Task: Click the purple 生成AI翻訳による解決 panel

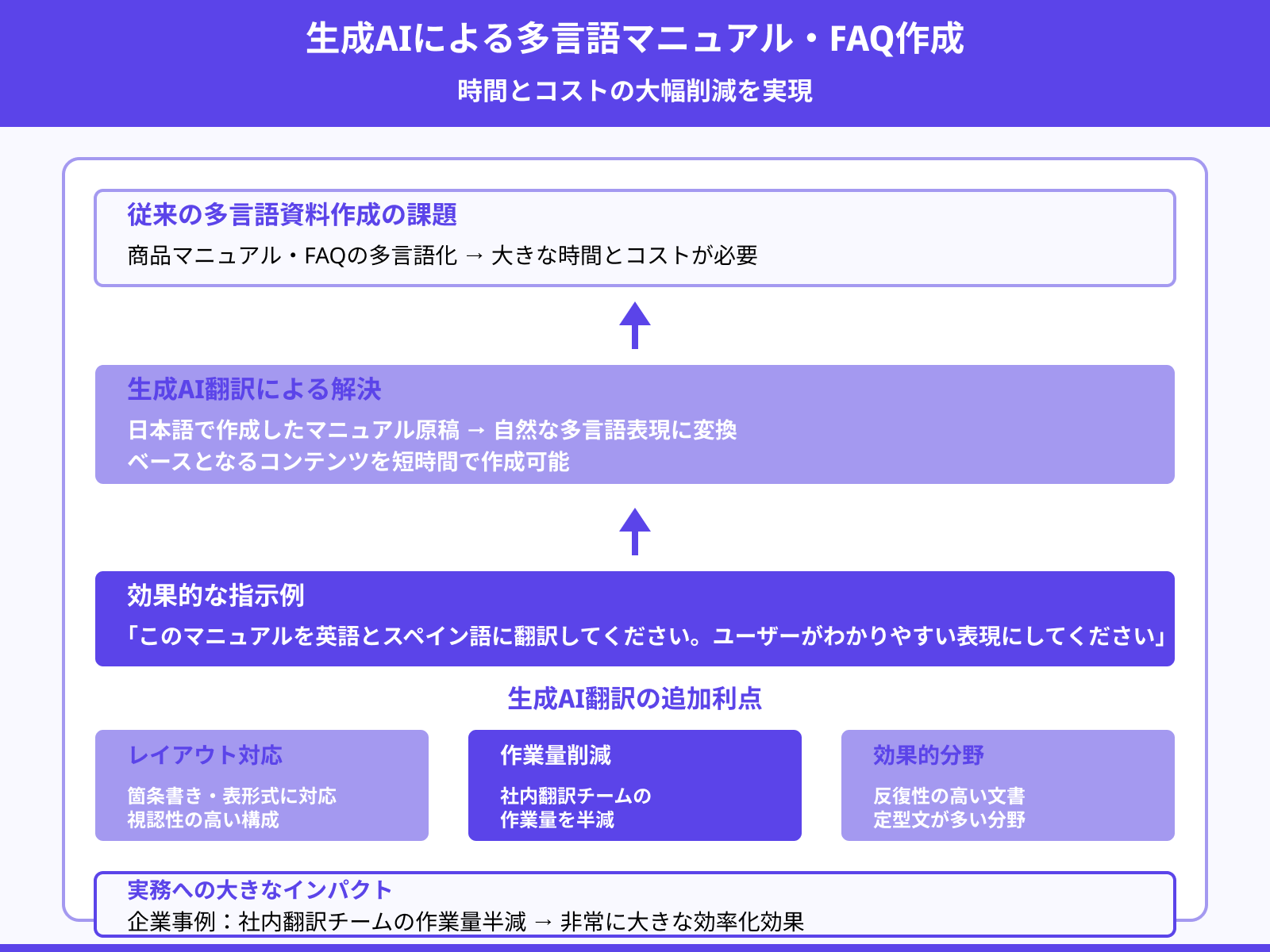Action: coord(635,424)
